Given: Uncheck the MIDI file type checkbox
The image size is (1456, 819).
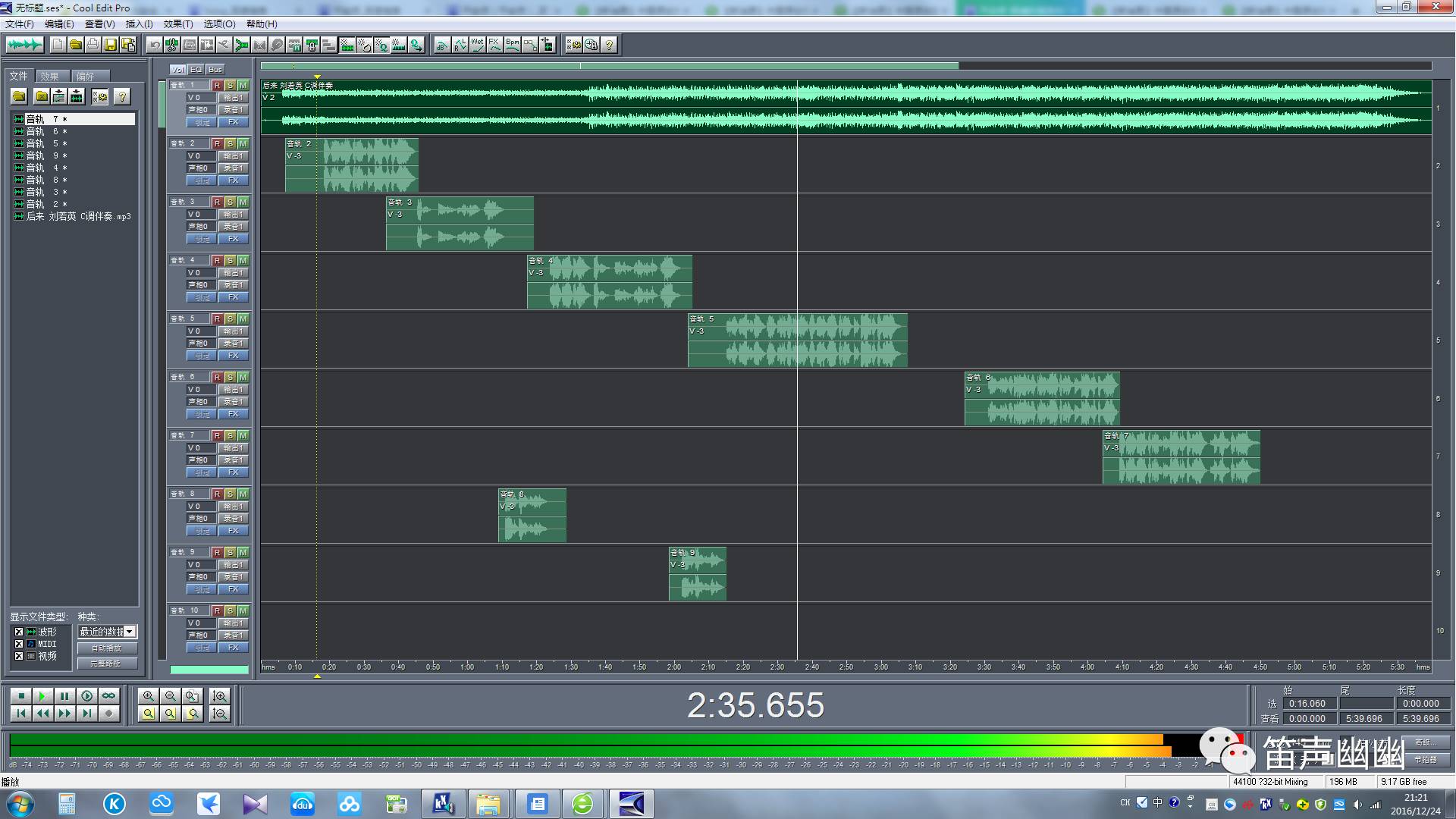Looking at the screenshot, I should click(x=19, y=644).
